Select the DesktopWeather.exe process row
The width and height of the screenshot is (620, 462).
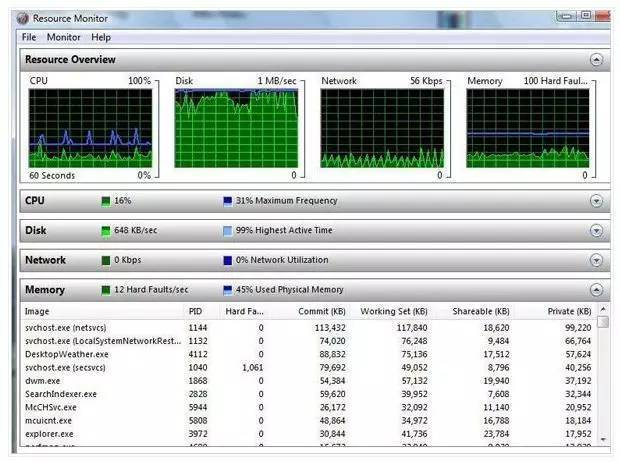pyautogui.click(x=67, y=353)
